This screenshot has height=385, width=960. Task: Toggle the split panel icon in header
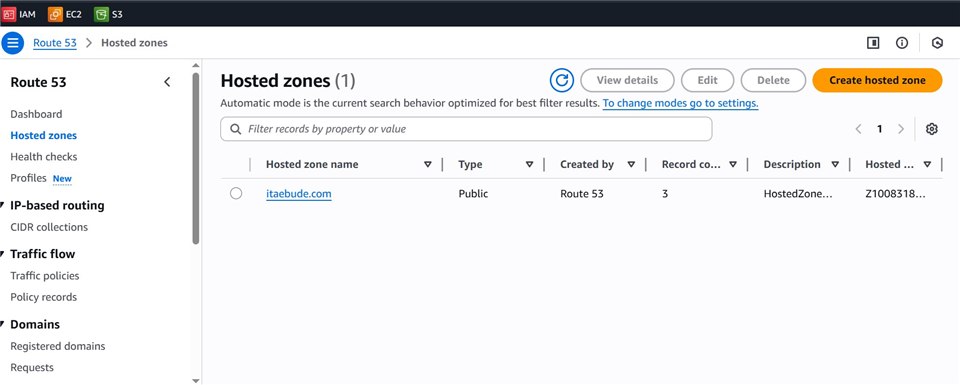[x=873, y=43]
